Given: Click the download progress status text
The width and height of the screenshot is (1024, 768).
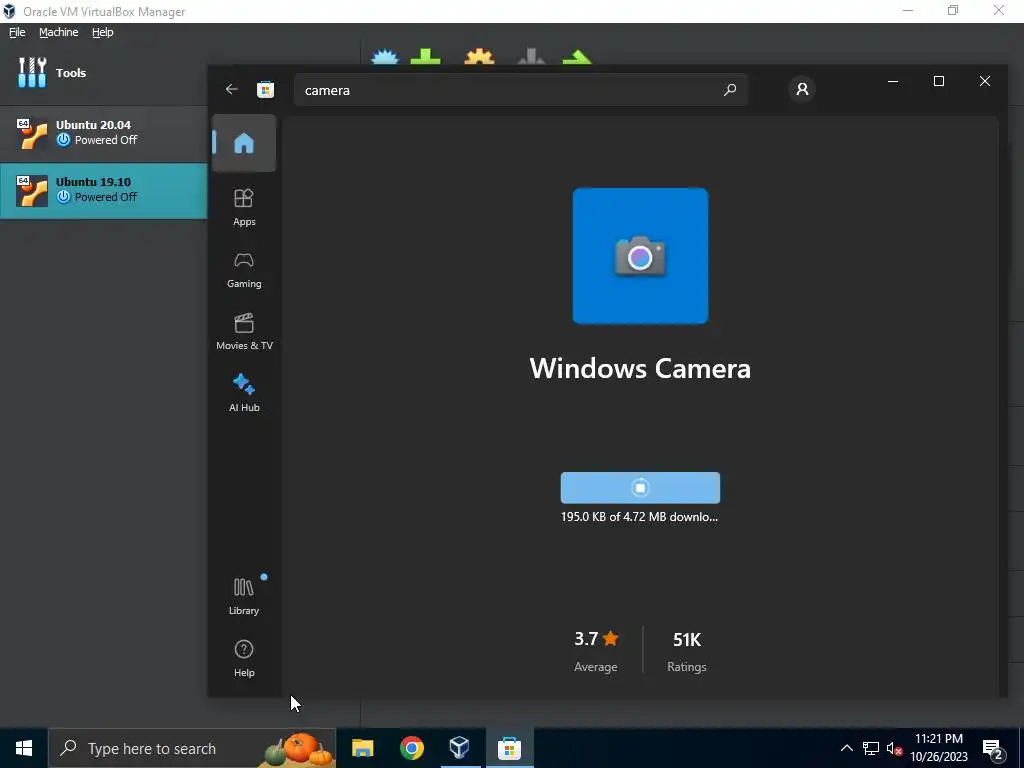Looking at the screenshot, I should [x=639, y=517].
